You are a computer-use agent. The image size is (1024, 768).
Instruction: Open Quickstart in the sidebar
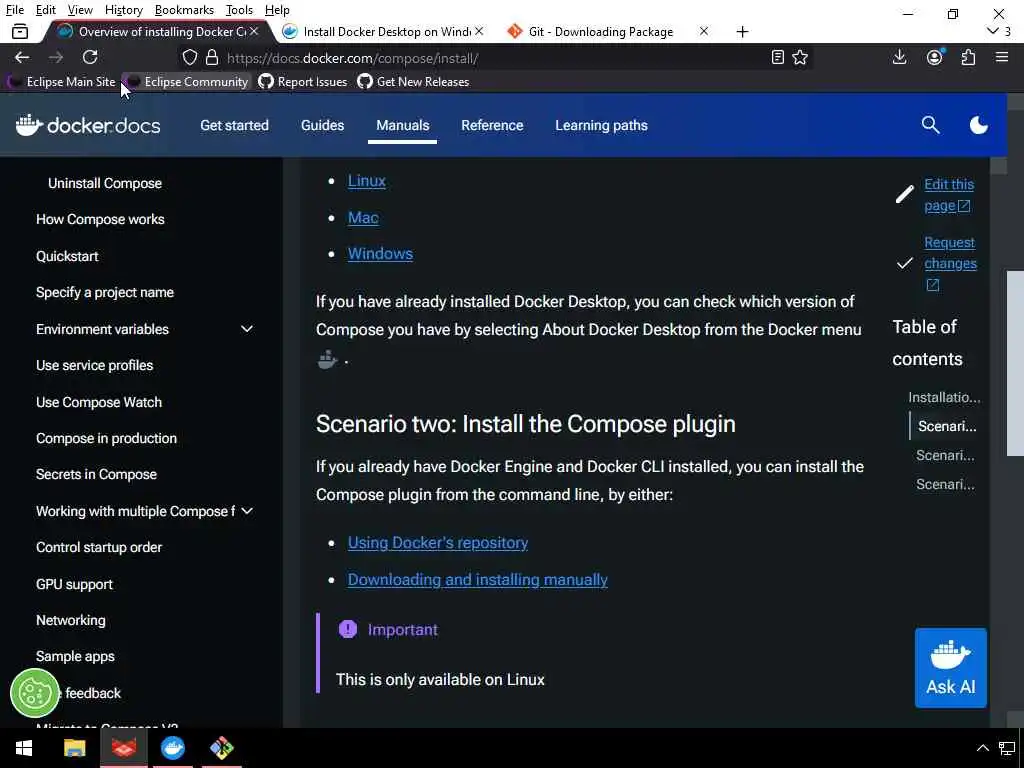[67, 256]
